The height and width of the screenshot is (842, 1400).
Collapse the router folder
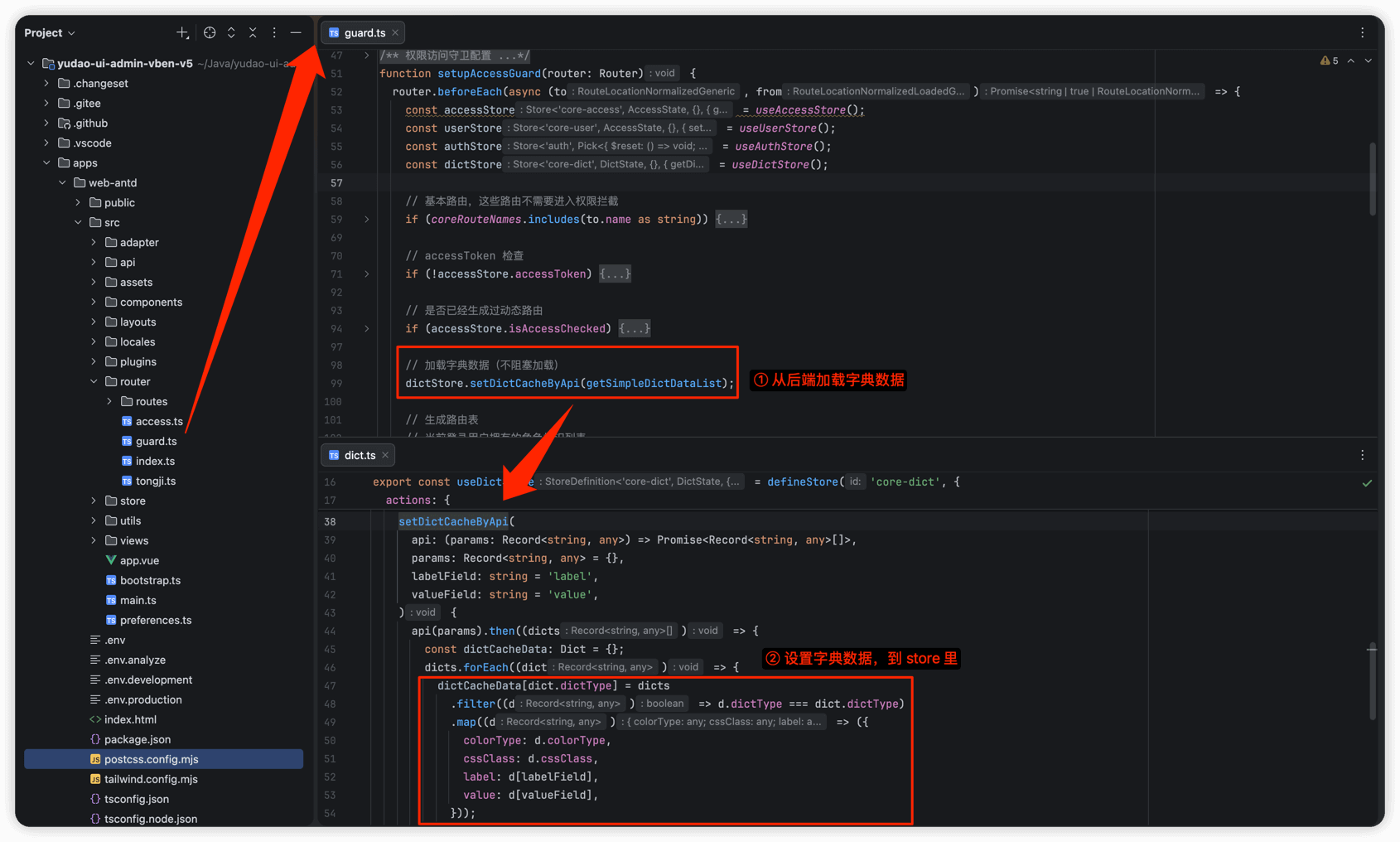pos(94,382)
